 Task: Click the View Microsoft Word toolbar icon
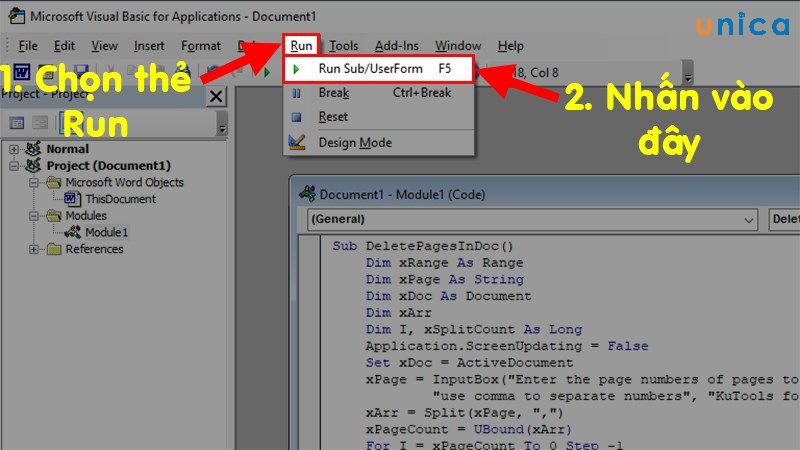[21, 72]
